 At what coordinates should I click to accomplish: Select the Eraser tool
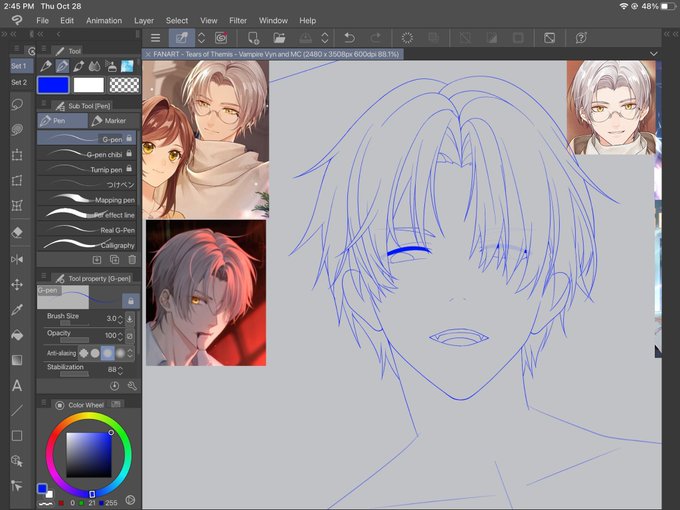coord(17,232)
